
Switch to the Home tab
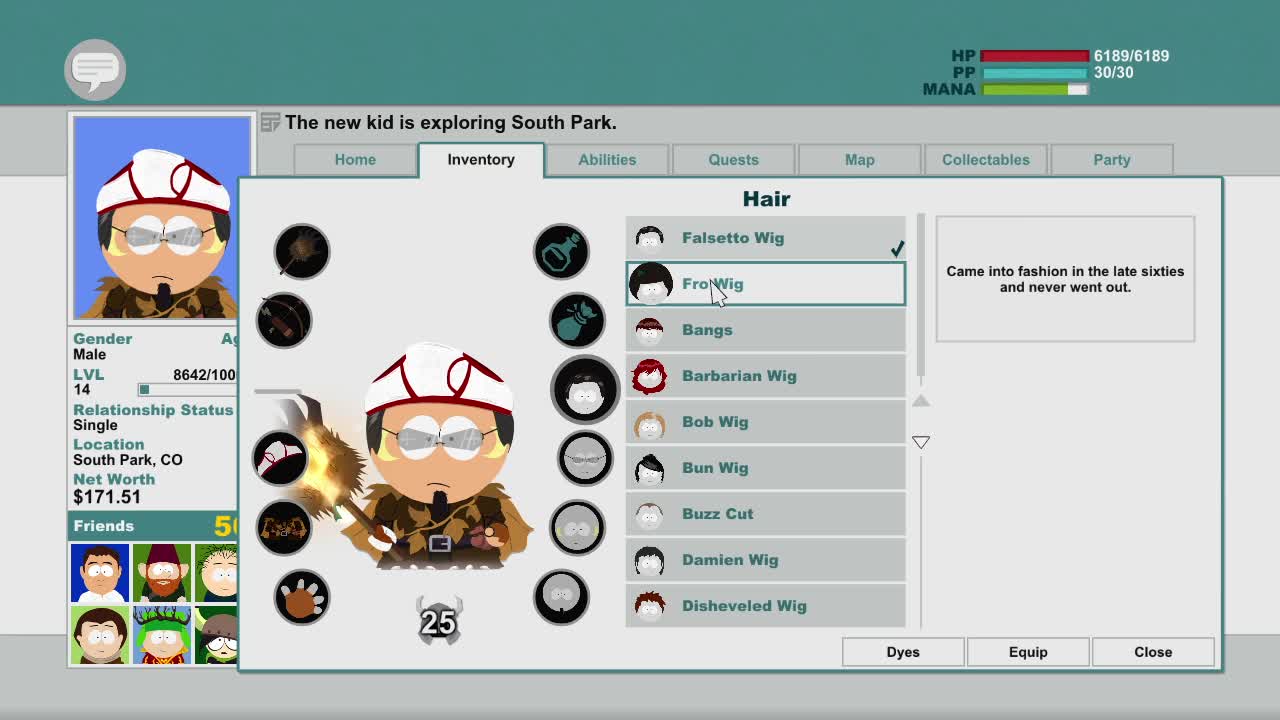[x=355, y=160]
